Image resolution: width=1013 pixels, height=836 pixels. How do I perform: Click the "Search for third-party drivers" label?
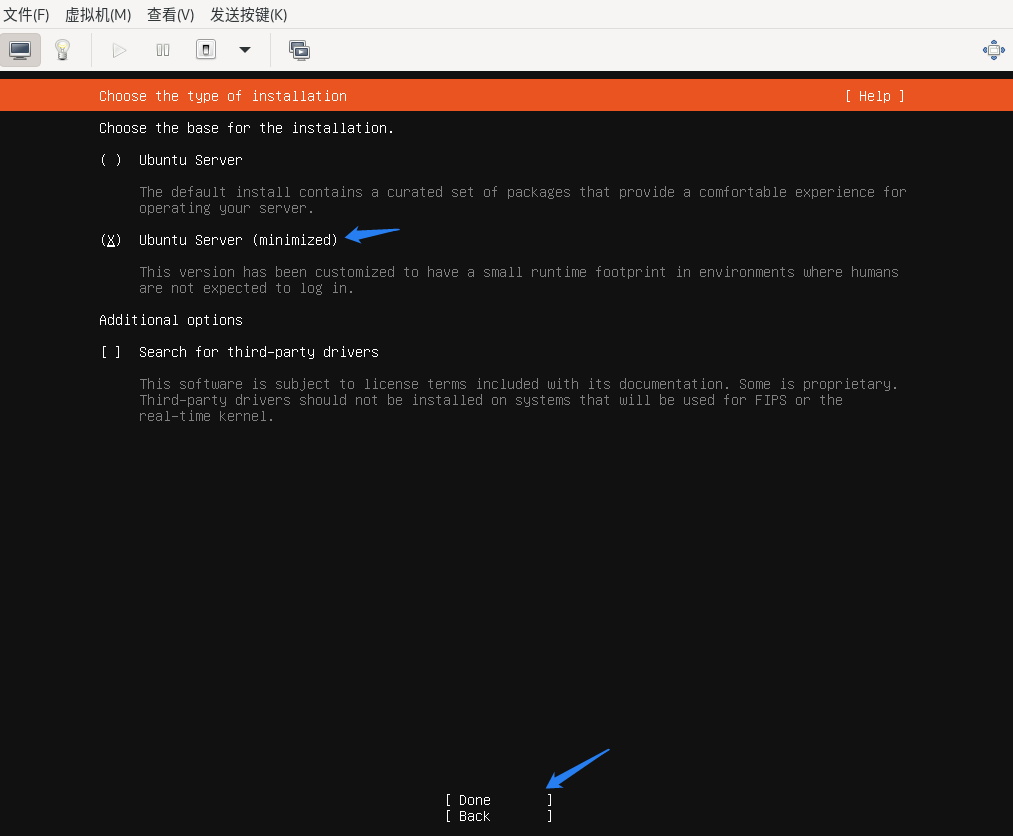click(x=258, y=352)
